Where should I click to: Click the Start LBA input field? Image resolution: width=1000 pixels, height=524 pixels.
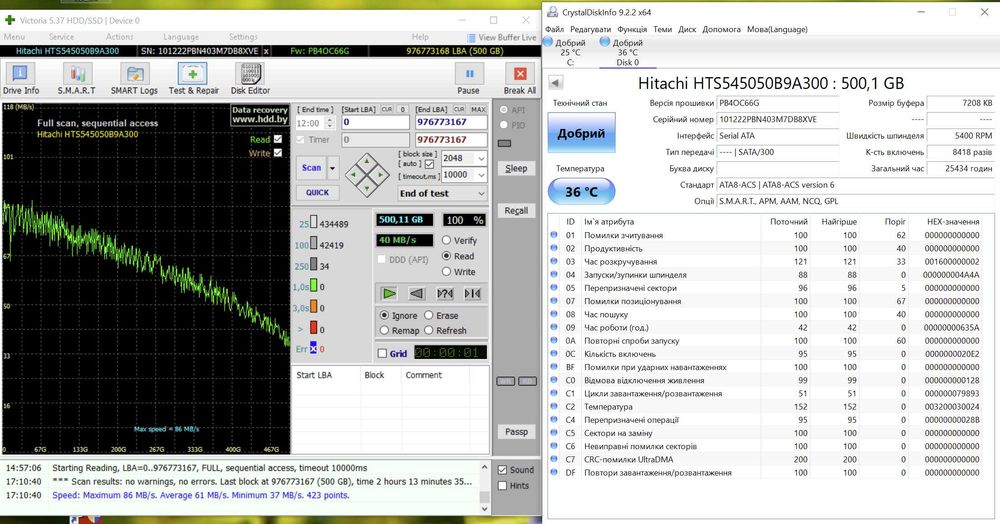[375, 122]
